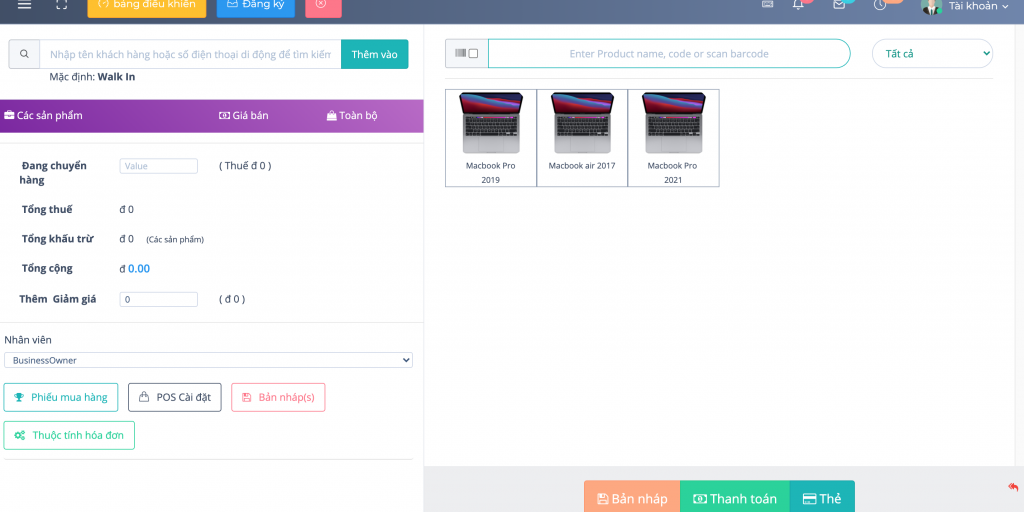Click the Thêm vào button
Screen dimensions: 1024x512
pos(374,54)
